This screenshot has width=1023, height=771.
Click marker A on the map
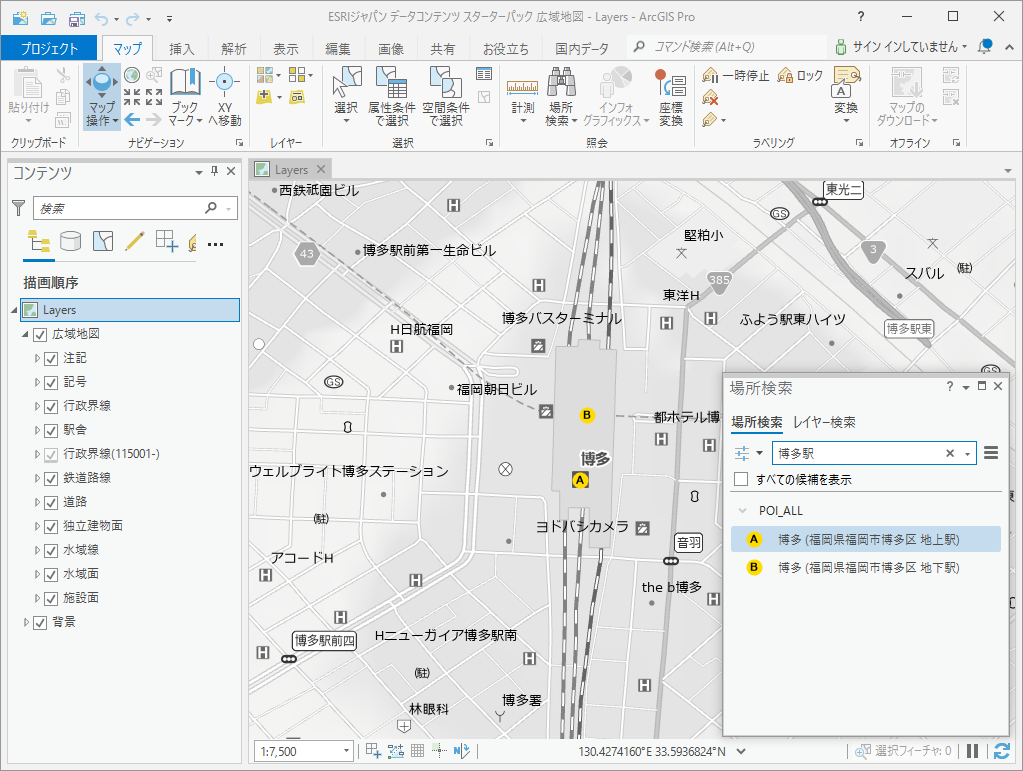[x=580, y=480]
